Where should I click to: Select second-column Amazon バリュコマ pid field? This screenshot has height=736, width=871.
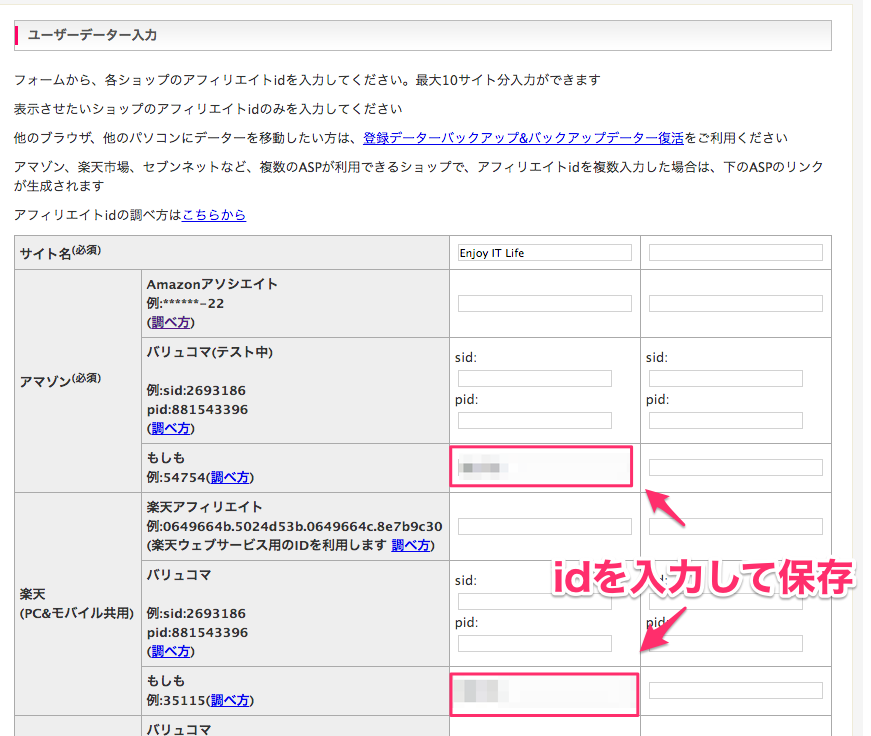[x=725, y=420]
